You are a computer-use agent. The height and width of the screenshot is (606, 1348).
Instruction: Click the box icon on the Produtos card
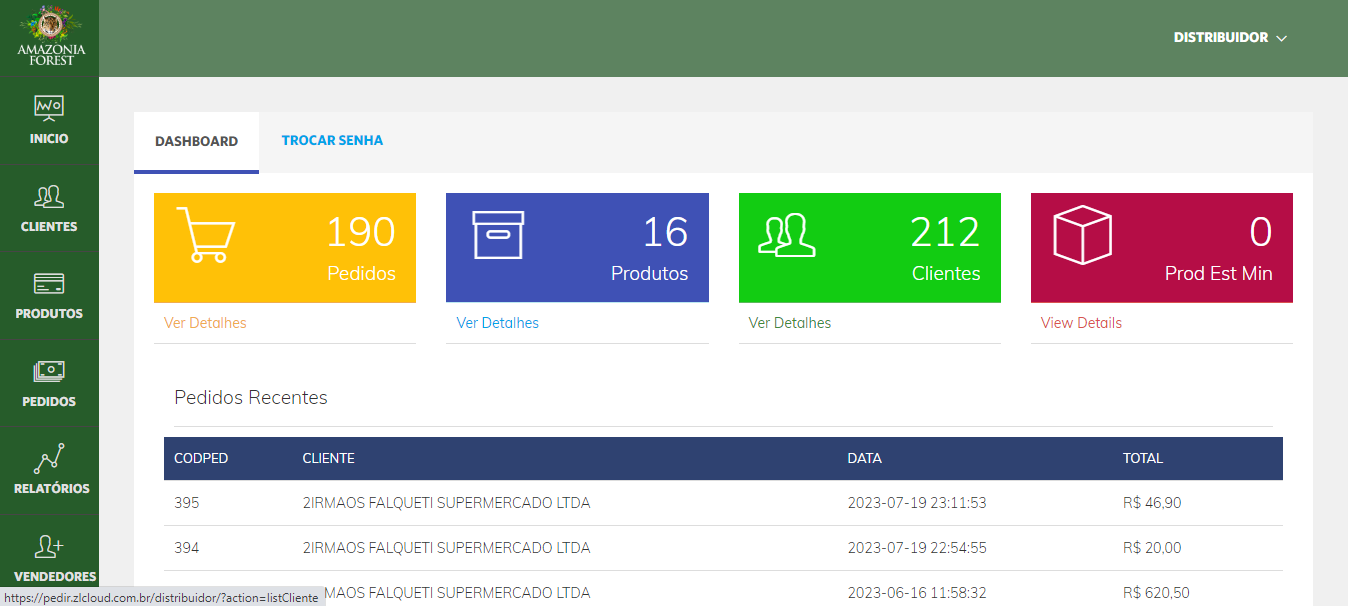coord(497,233)
